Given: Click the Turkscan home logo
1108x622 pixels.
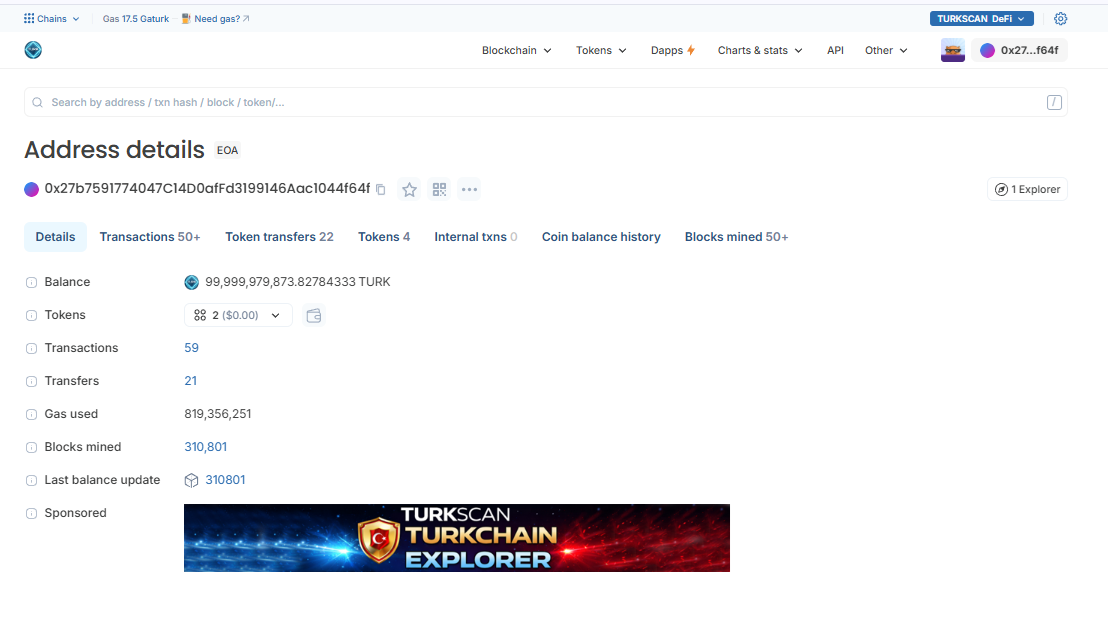Looking at the screenshot, I should pyautogui.click(x=33, y=50).
